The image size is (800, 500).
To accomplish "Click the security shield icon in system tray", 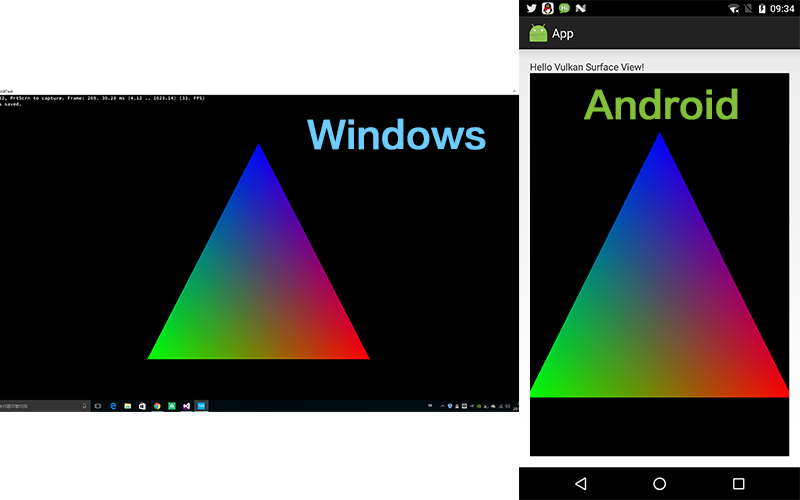I will (x=450, y=406).
